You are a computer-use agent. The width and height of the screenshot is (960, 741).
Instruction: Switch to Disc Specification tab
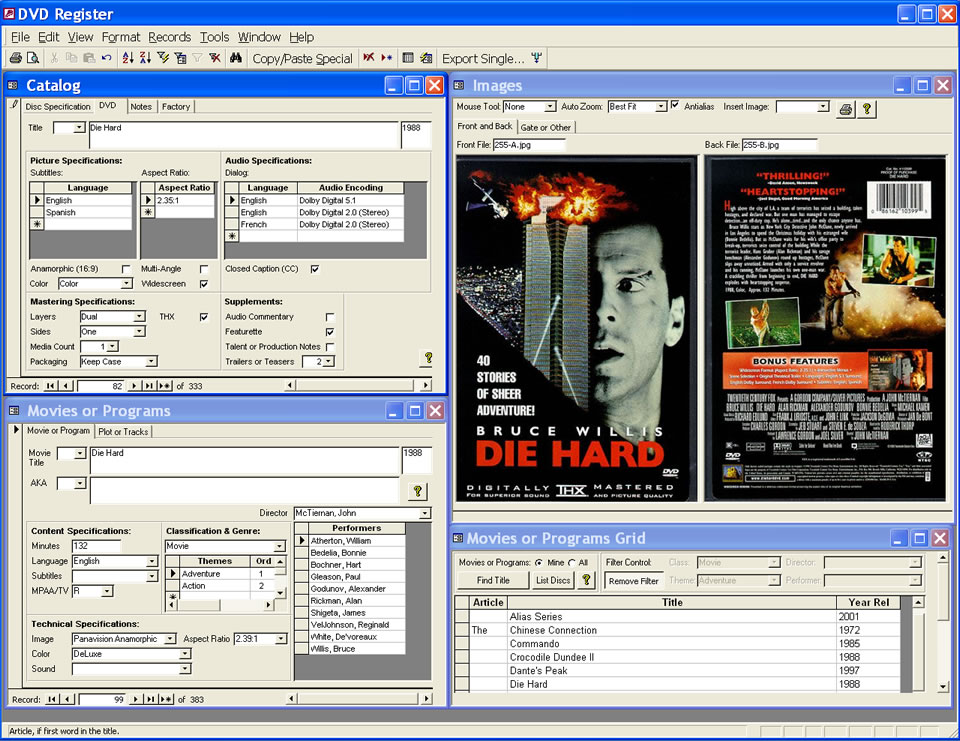(x=58, y=107)
